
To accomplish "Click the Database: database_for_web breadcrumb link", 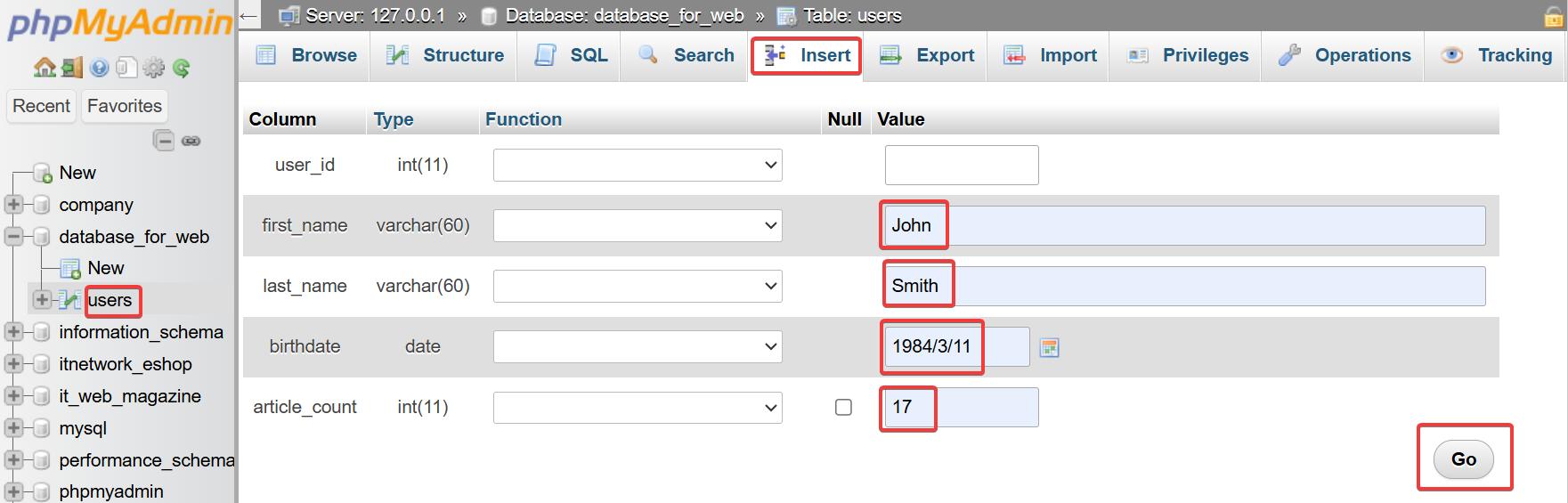I will pos(623,15).
